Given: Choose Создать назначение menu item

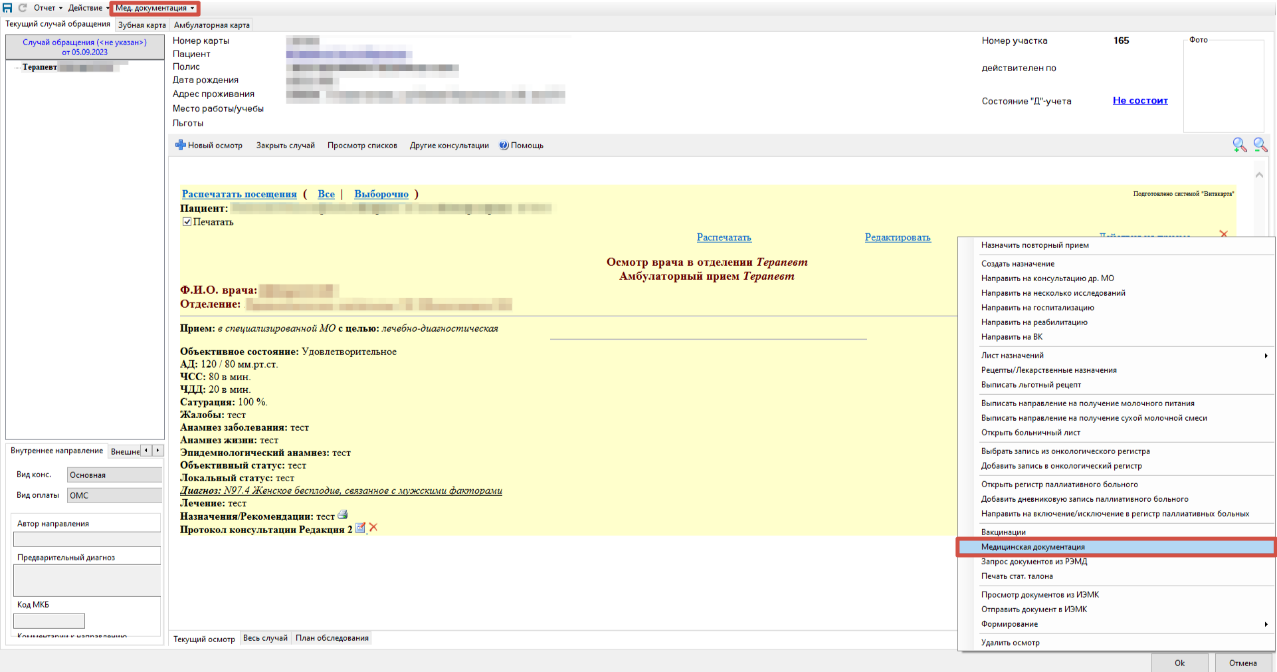Looking at the screenshot, I should pos(1116,263).
